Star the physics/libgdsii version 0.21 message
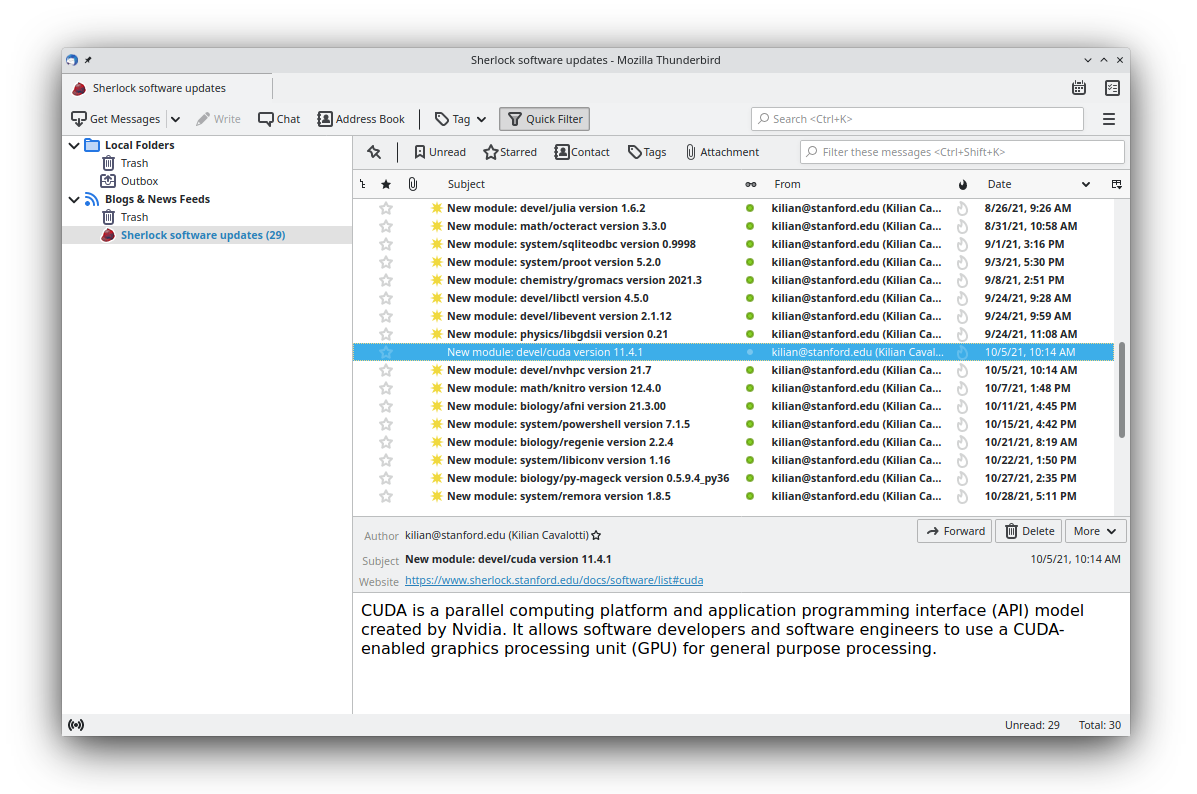This screenshot has width=1197, height=794. click(386, 334)
